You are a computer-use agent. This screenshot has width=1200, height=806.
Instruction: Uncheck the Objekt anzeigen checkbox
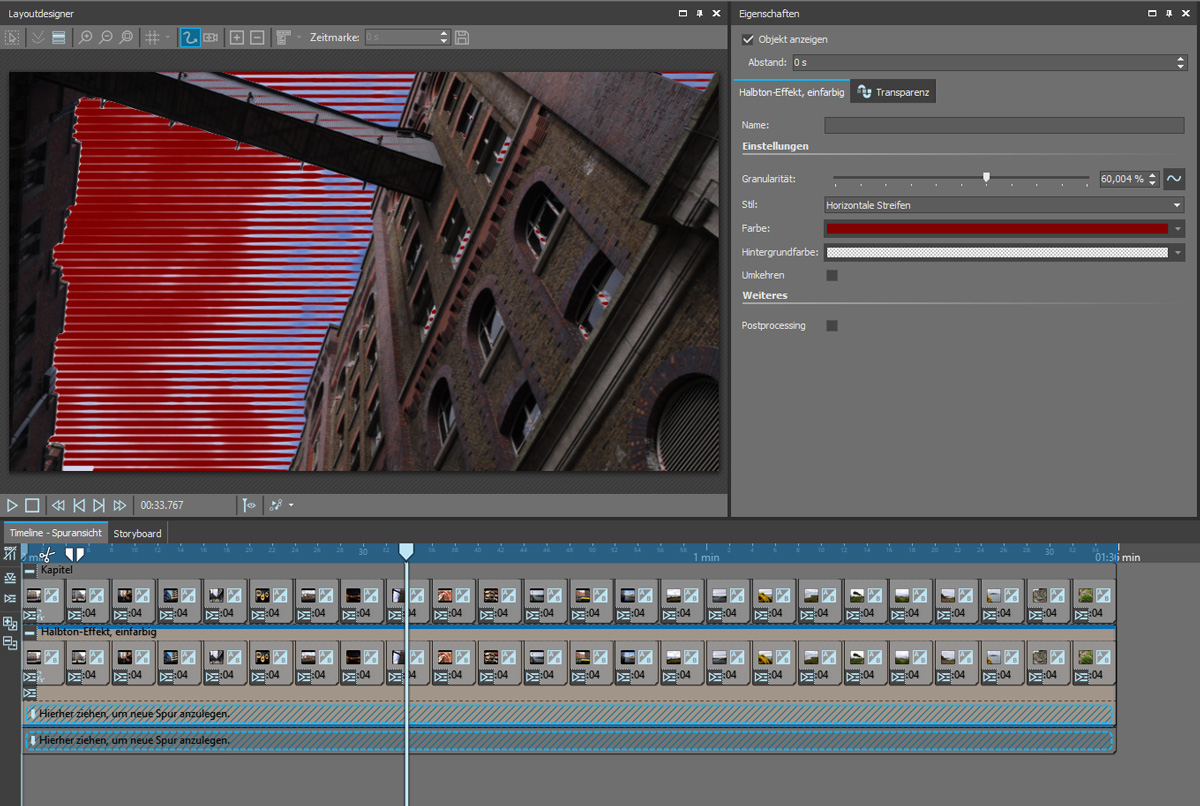pyautogui.click(x=748, y=40)
